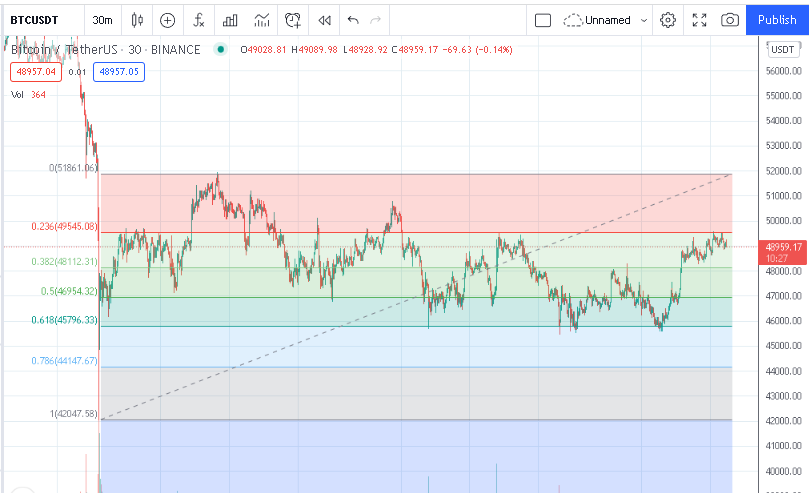Click the Fibonacci 0.382(48112.31) level label
Screen dimensions: 809x493
click(64, 261)
